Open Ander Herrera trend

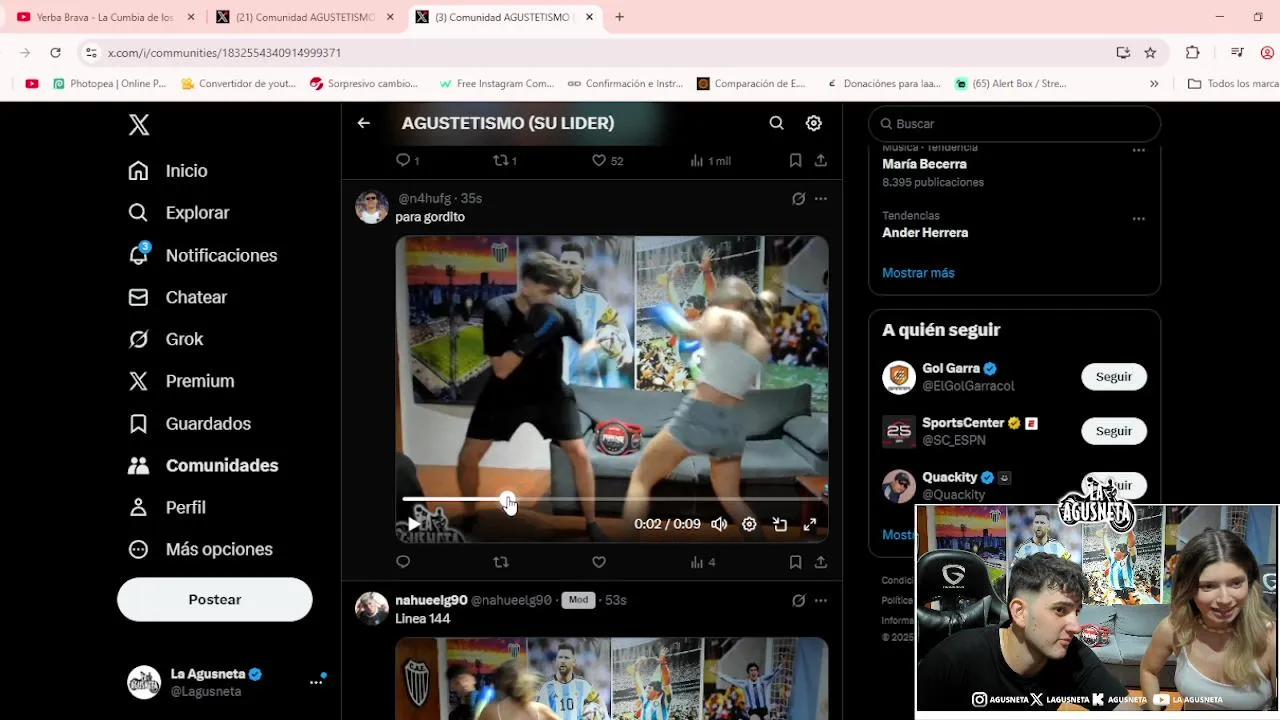925,232
